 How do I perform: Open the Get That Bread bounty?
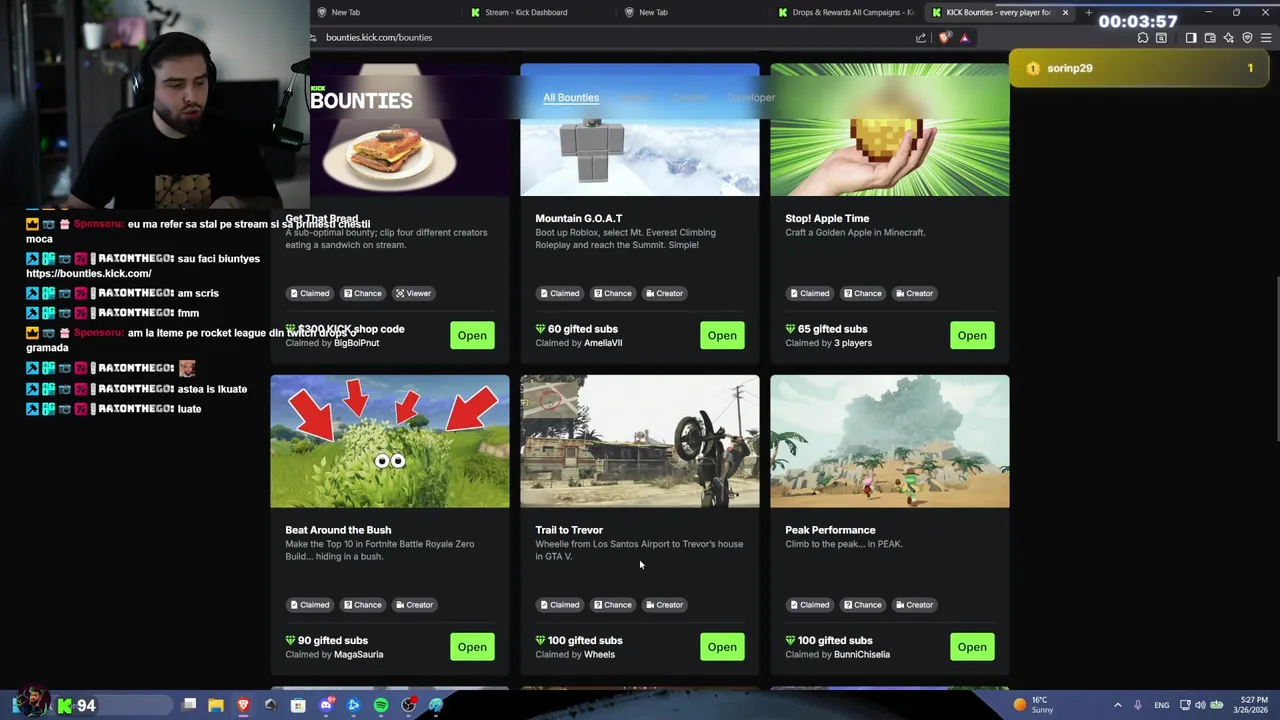coord(472,335)
